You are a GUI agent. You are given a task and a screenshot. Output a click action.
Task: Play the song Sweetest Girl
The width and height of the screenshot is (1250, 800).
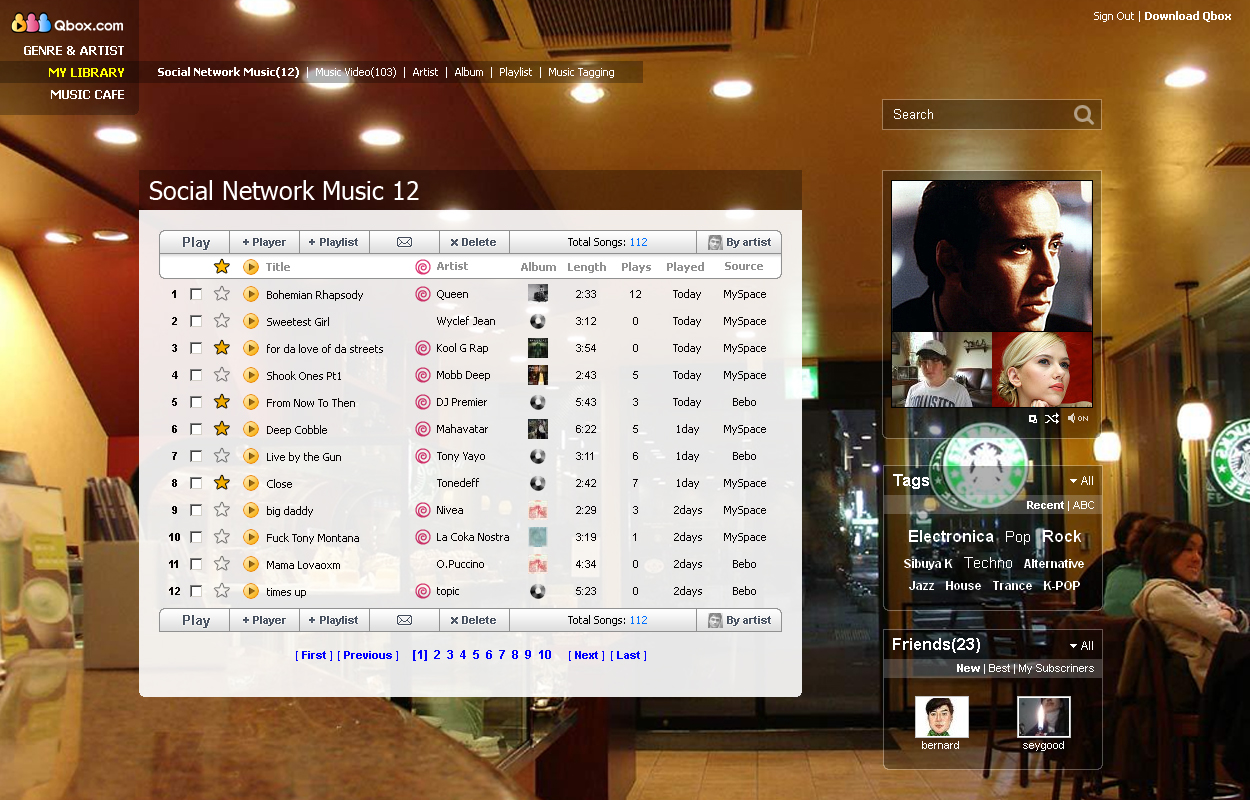pos(251,321)
